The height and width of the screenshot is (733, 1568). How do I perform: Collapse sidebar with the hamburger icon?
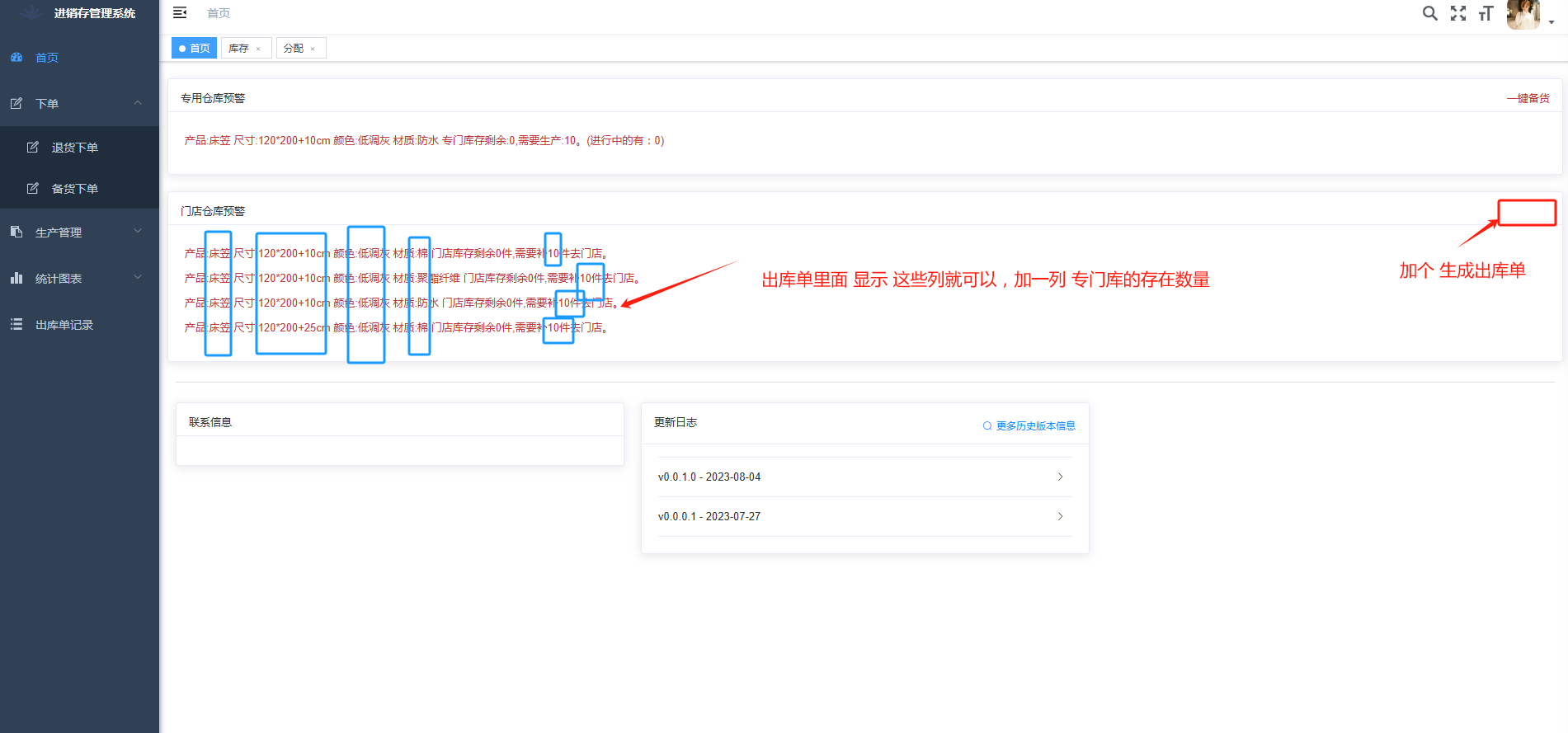(180, 13)
